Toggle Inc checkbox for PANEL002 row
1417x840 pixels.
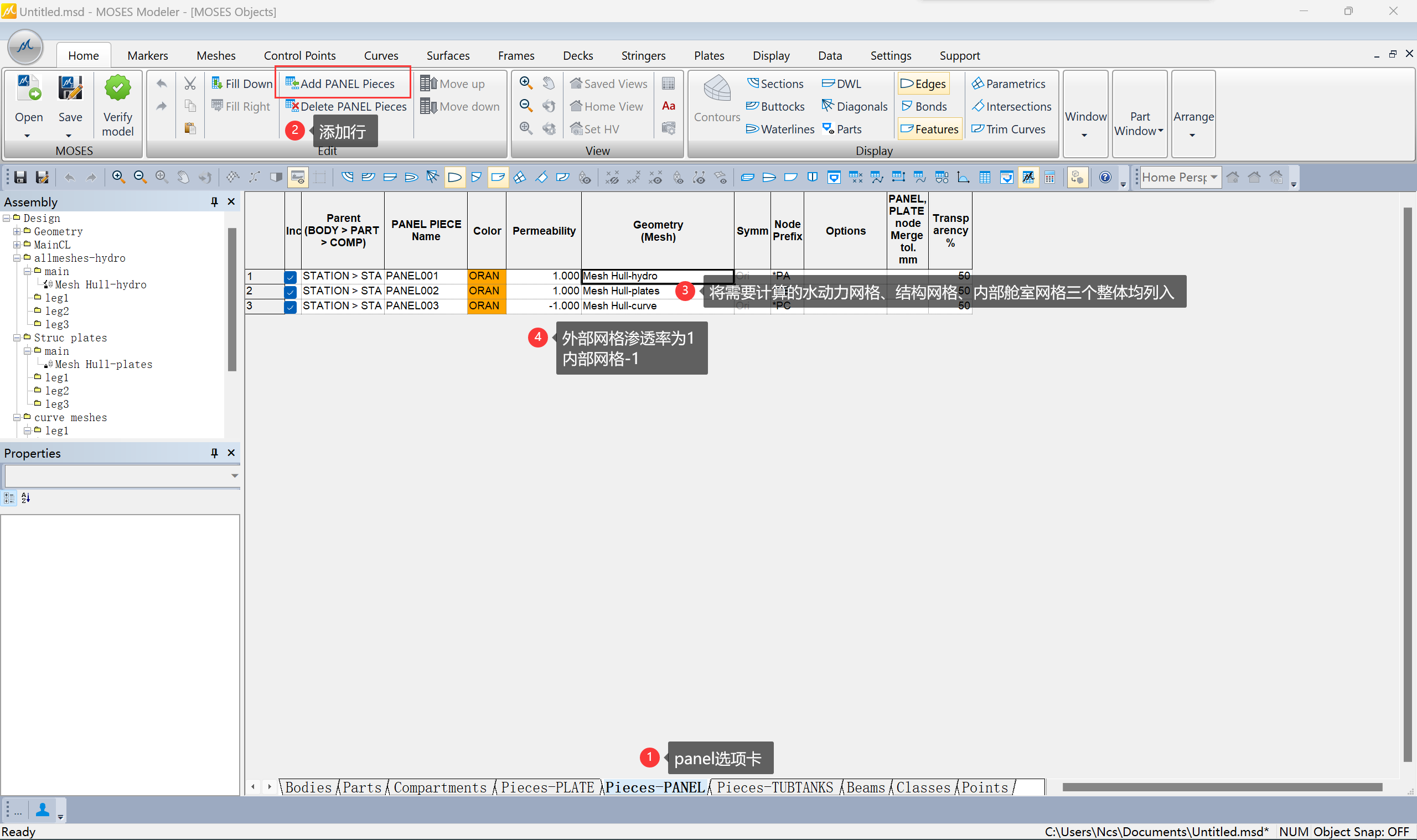(x=291, y=292)
